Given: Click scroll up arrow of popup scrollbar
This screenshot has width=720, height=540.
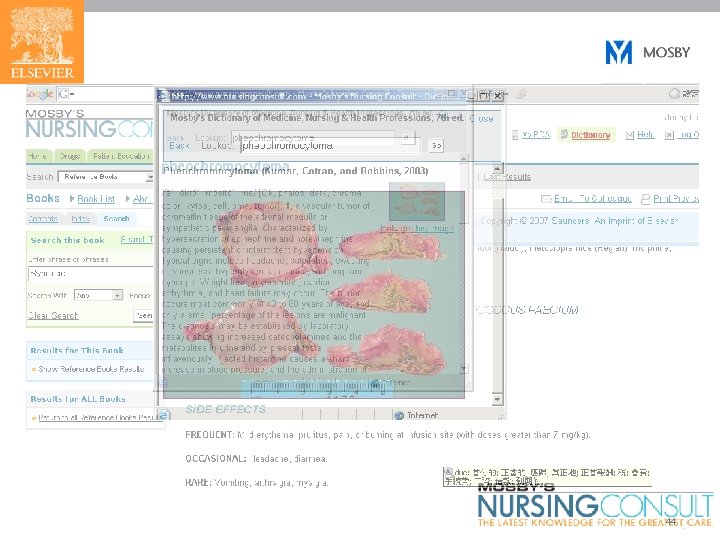Looking at the screenshot, I should click(x=497, y=168).
